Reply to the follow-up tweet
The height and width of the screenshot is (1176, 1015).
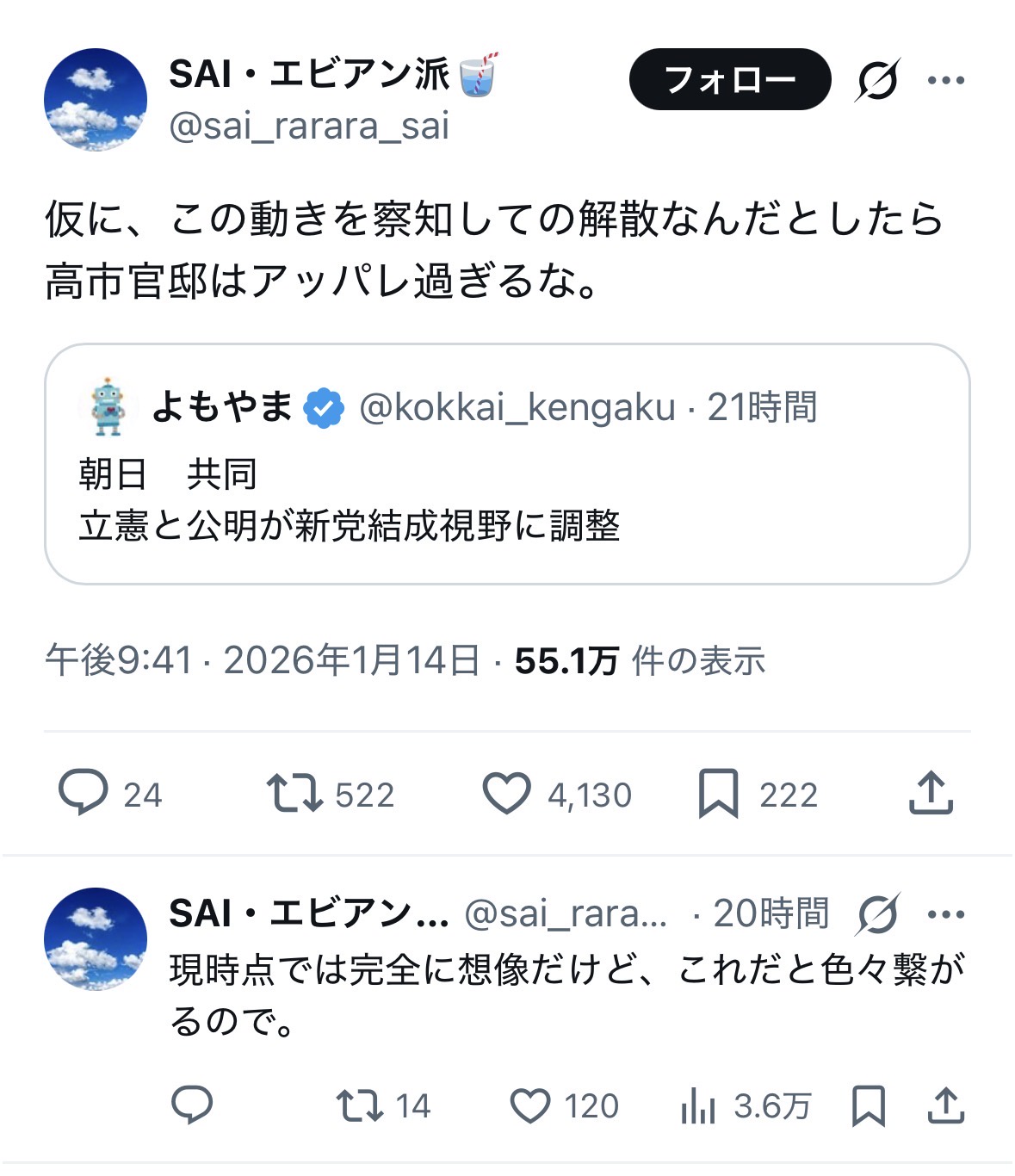(192, 1105)
